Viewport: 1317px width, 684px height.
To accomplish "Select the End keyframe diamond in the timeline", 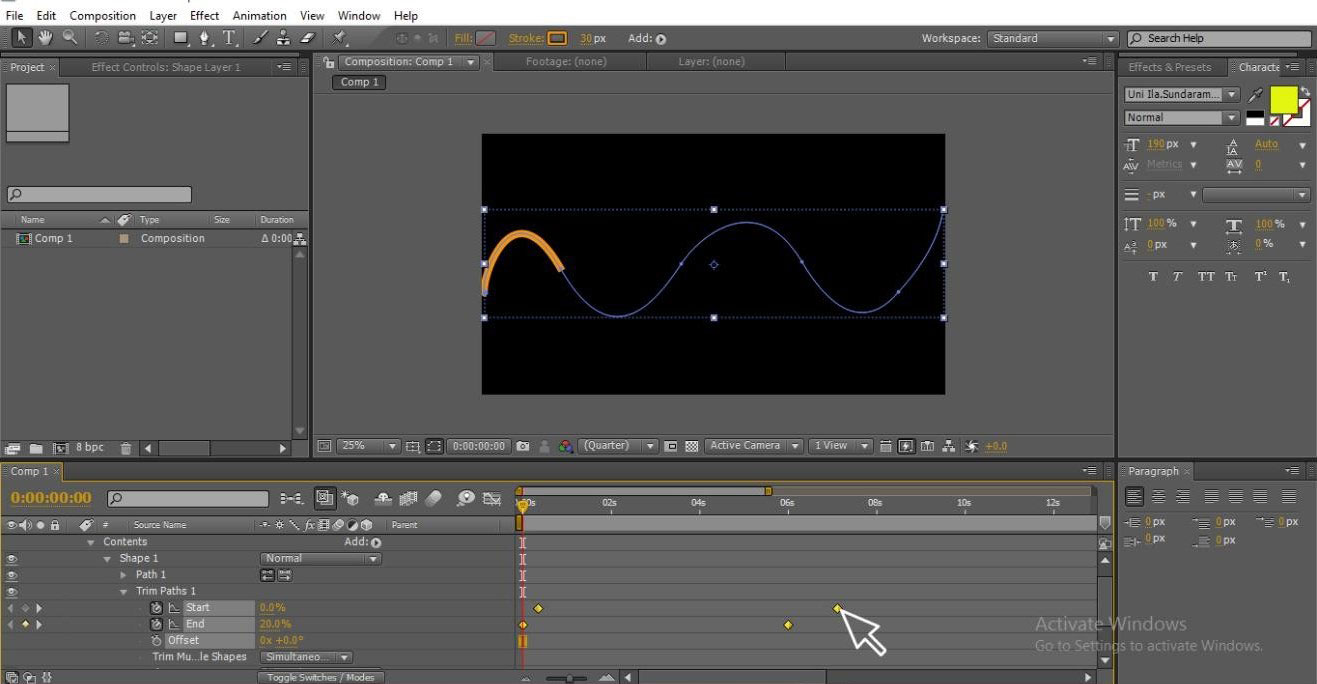I will tap(788, 624).
